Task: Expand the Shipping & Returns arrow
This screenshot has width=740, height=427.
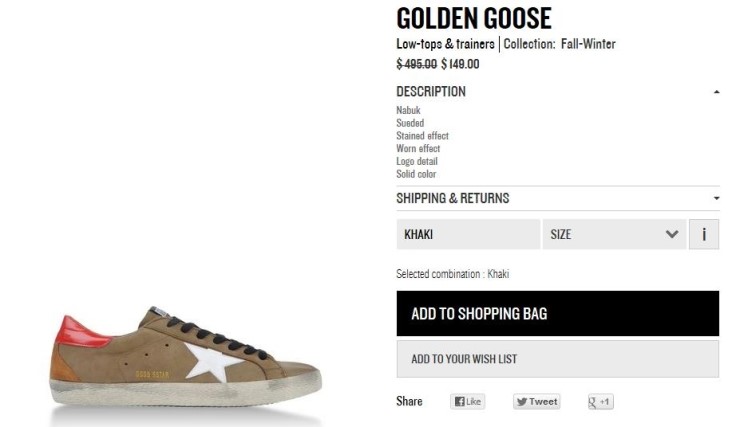Action: (716, 199)
